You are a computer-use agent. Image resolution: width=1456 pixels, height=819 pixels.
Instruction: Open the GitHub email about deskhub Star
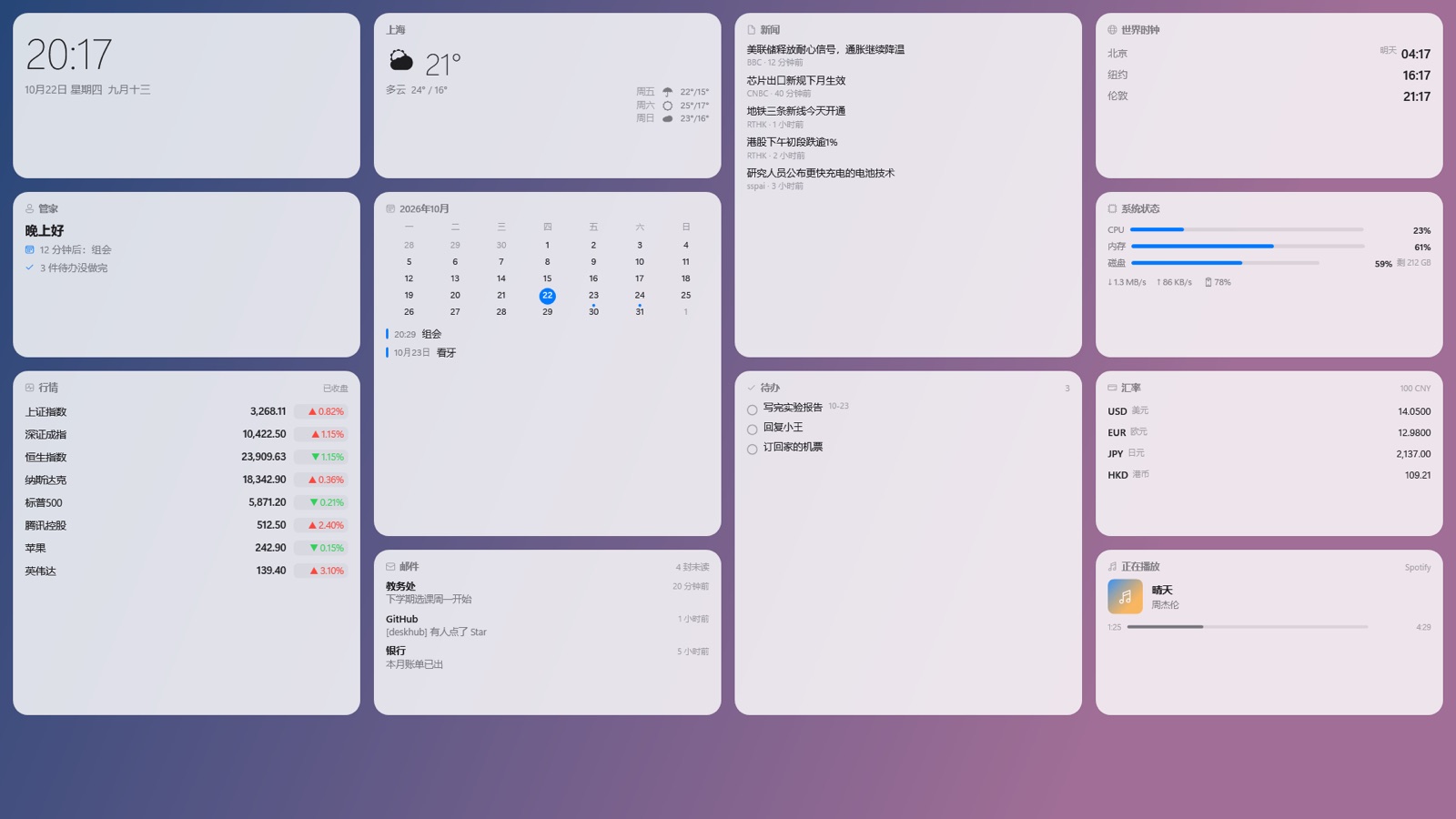click(x=547, y=625)
